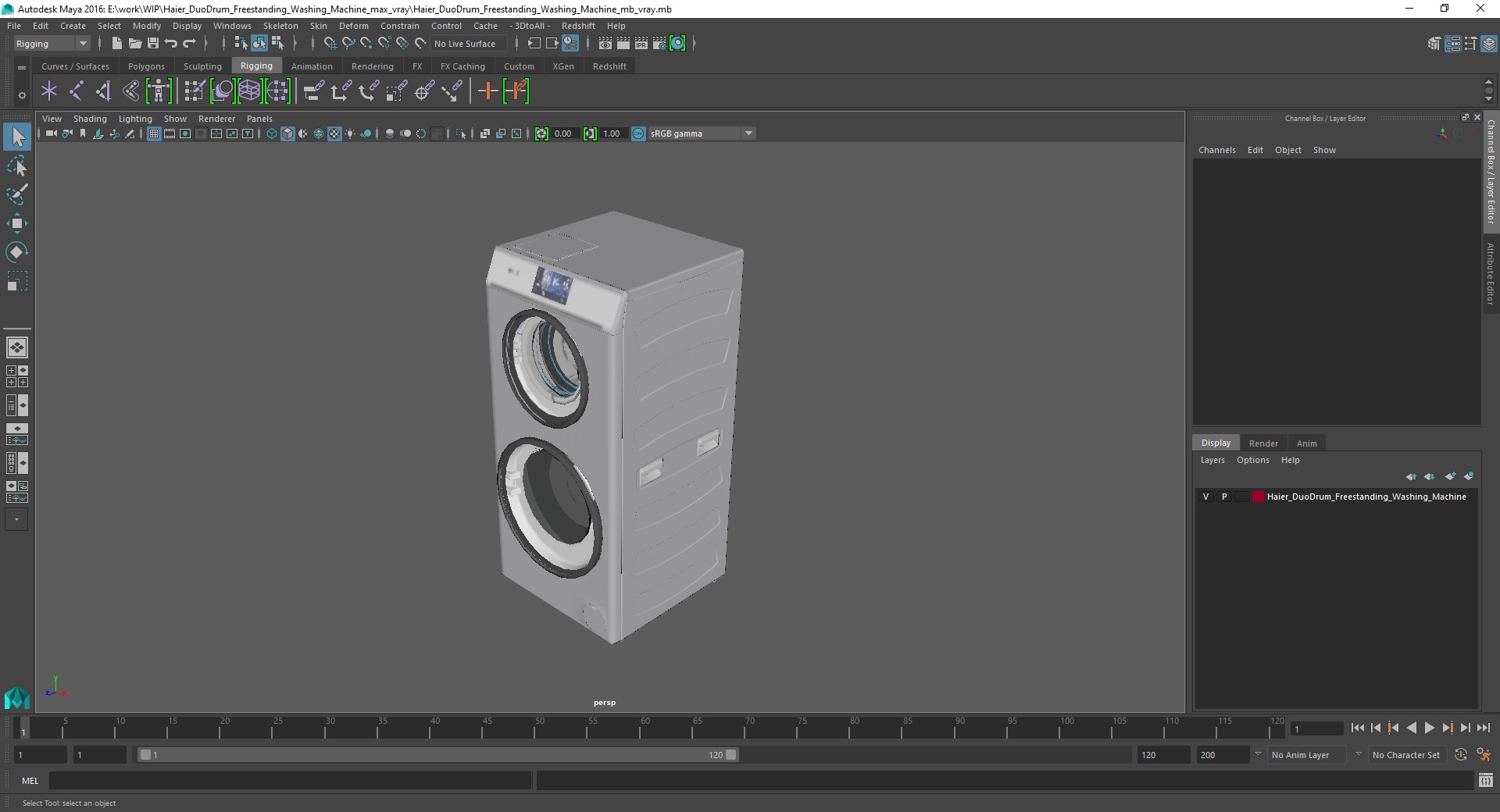Choose the Scale tool in toolbox
This screenshot has height=812, width=1500.
(x=17, y=281)
